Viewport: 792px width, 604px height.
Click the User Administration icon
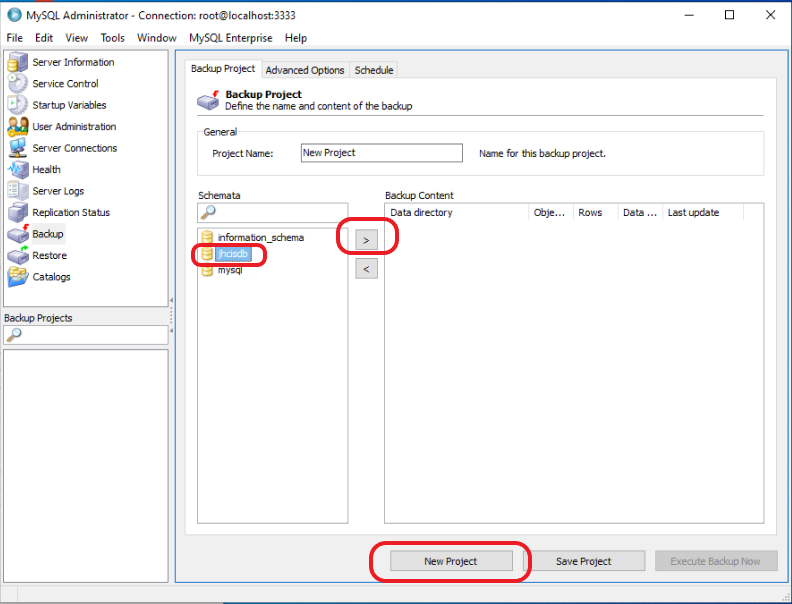point(18,127)
